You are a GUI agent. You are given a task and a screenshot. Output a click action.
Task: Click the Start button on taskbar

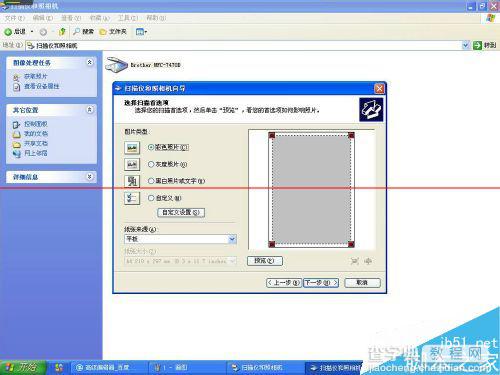pyautogui.click(x=23, y=367)
